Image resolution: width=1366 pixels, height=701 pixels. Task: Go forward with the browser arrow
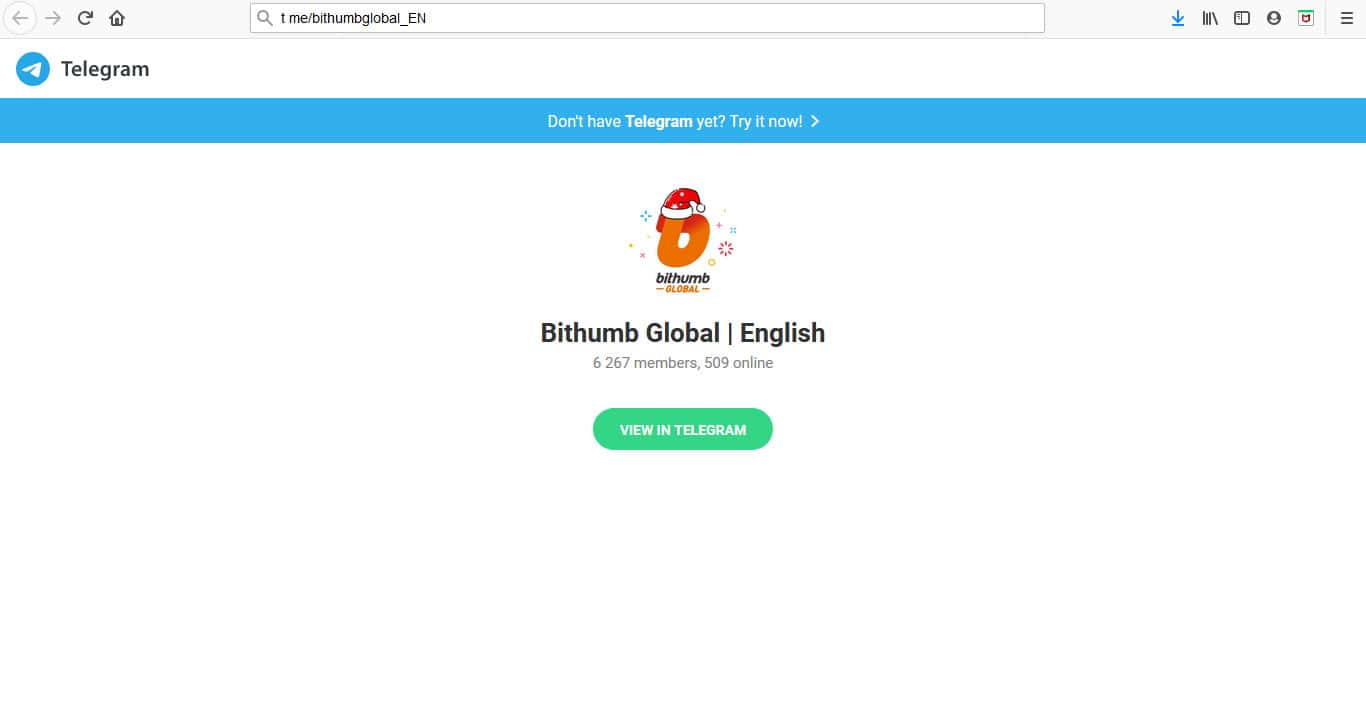53,18
